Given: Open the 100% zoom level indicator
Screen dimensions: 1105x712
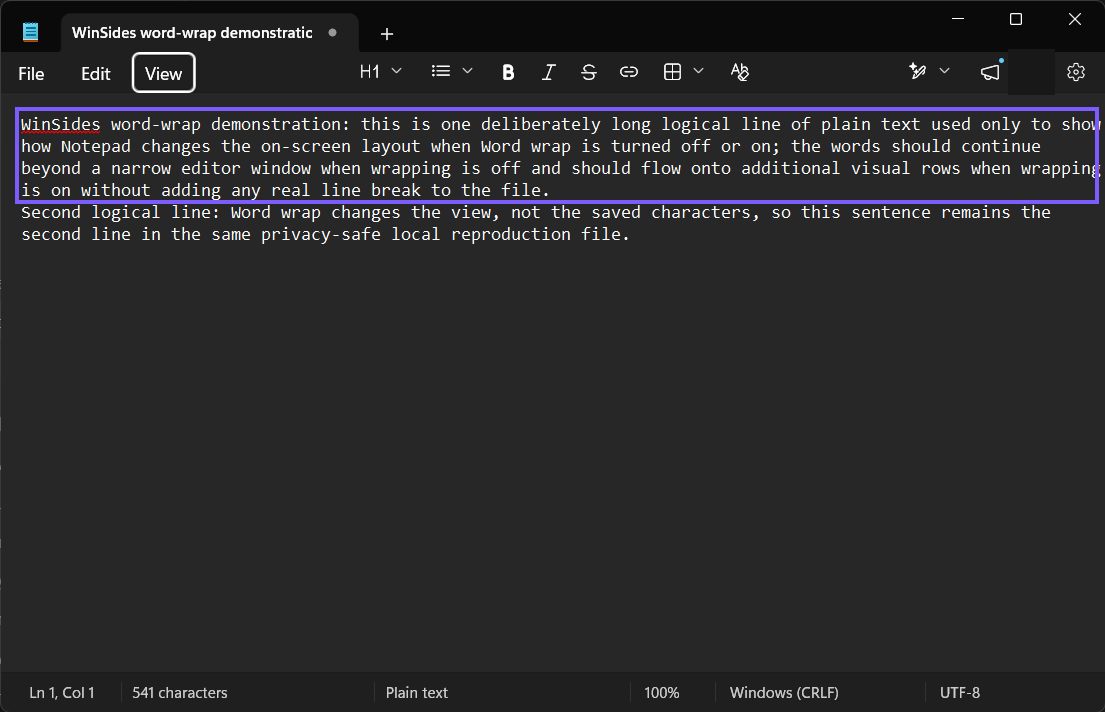Looking at the screenshot, I should click(662, 693).
